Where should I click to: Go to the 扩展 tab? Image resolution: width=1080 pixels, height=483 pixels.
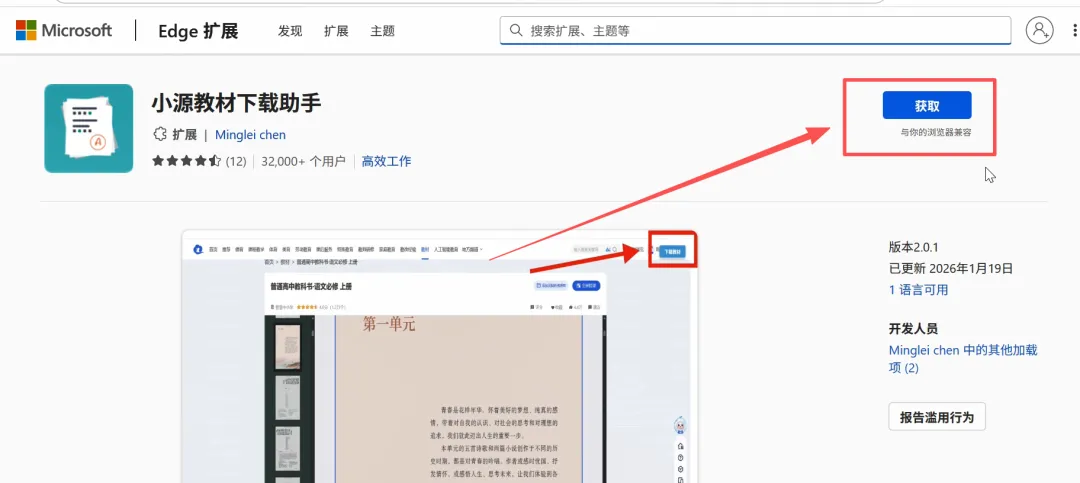pos(336,31)
